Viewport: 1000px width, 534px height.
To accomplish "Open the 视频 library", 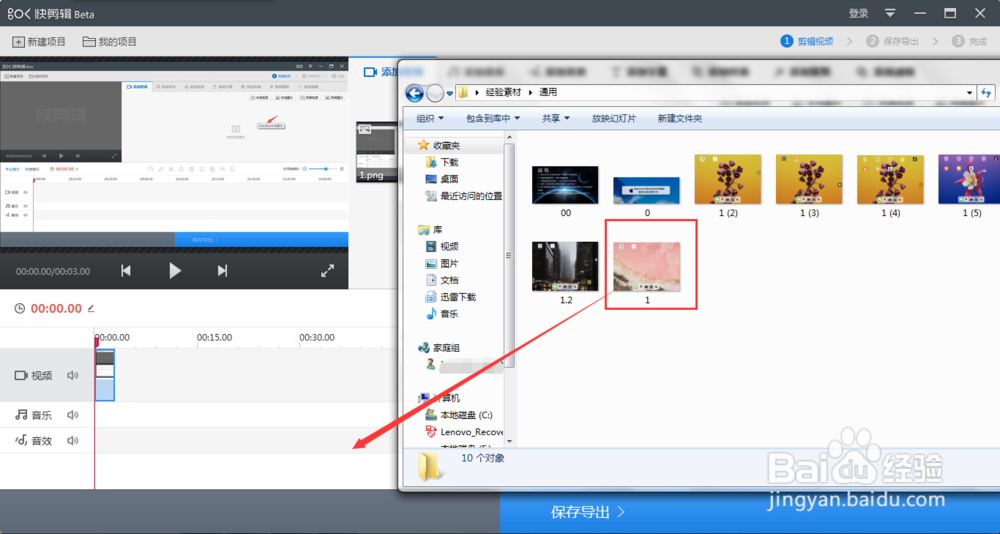I will click(442, 247).
